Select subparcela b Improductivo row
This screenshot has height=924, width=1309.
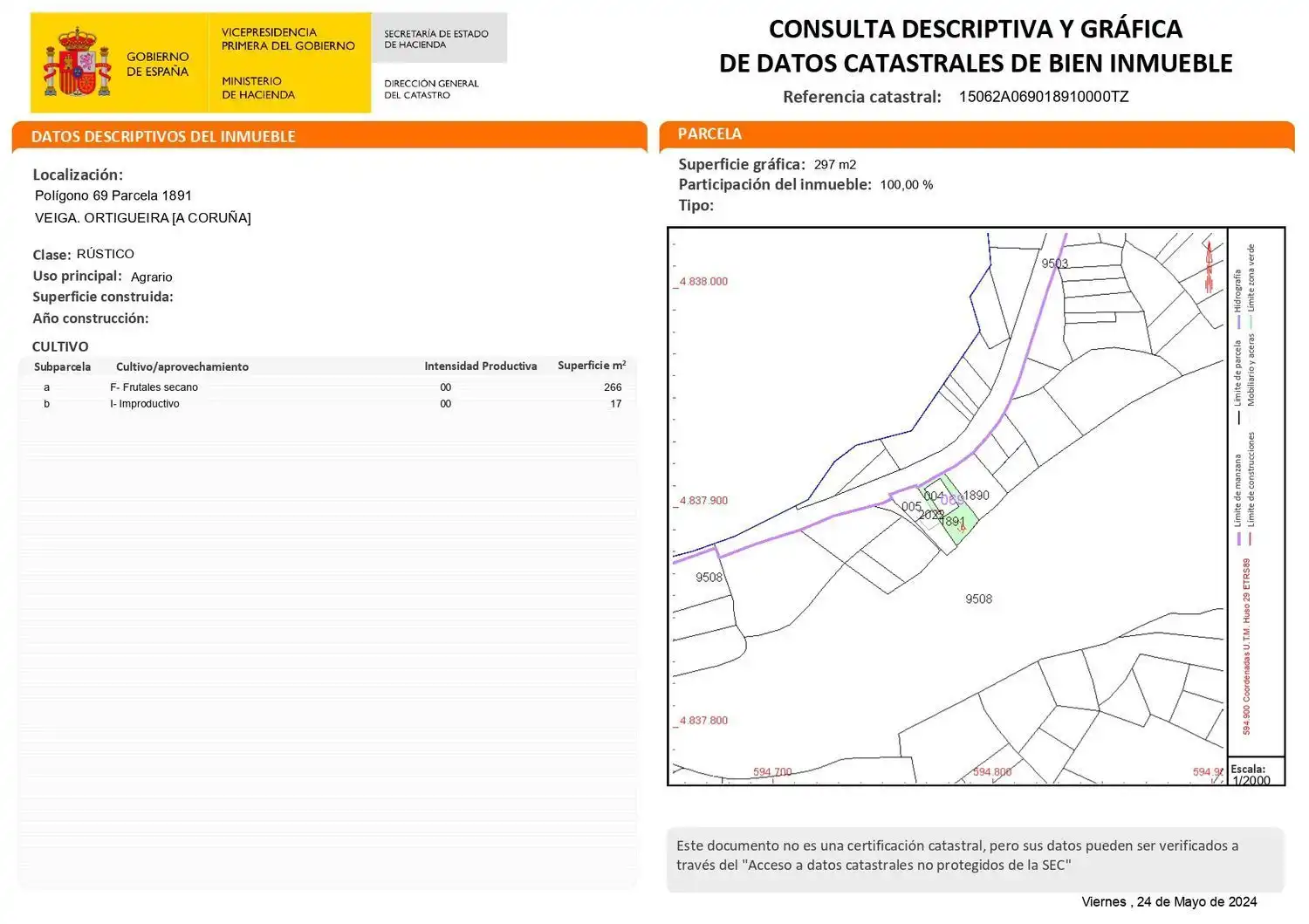click(328, 404)
